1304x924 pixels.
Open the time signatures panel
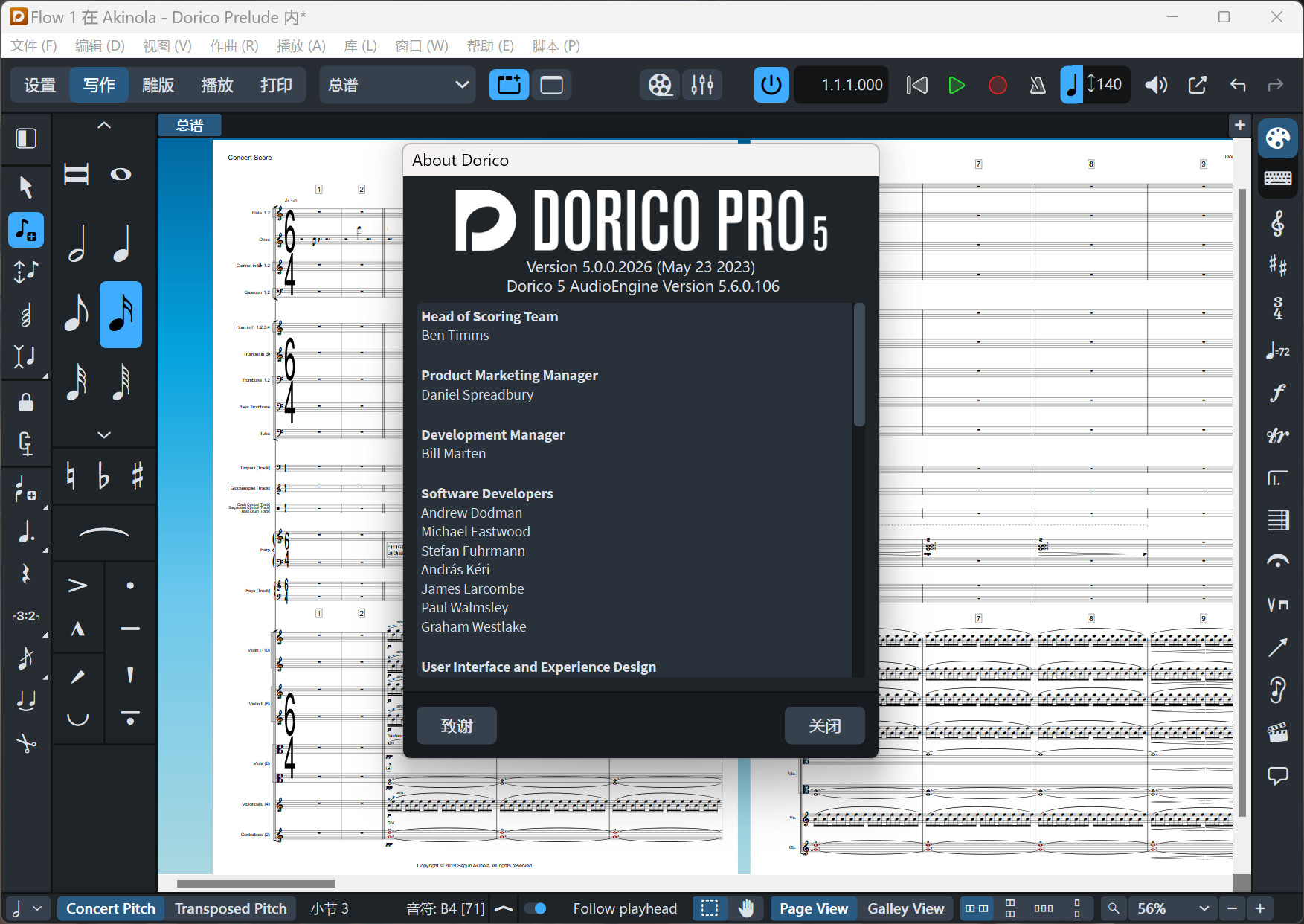[1278, 307]
